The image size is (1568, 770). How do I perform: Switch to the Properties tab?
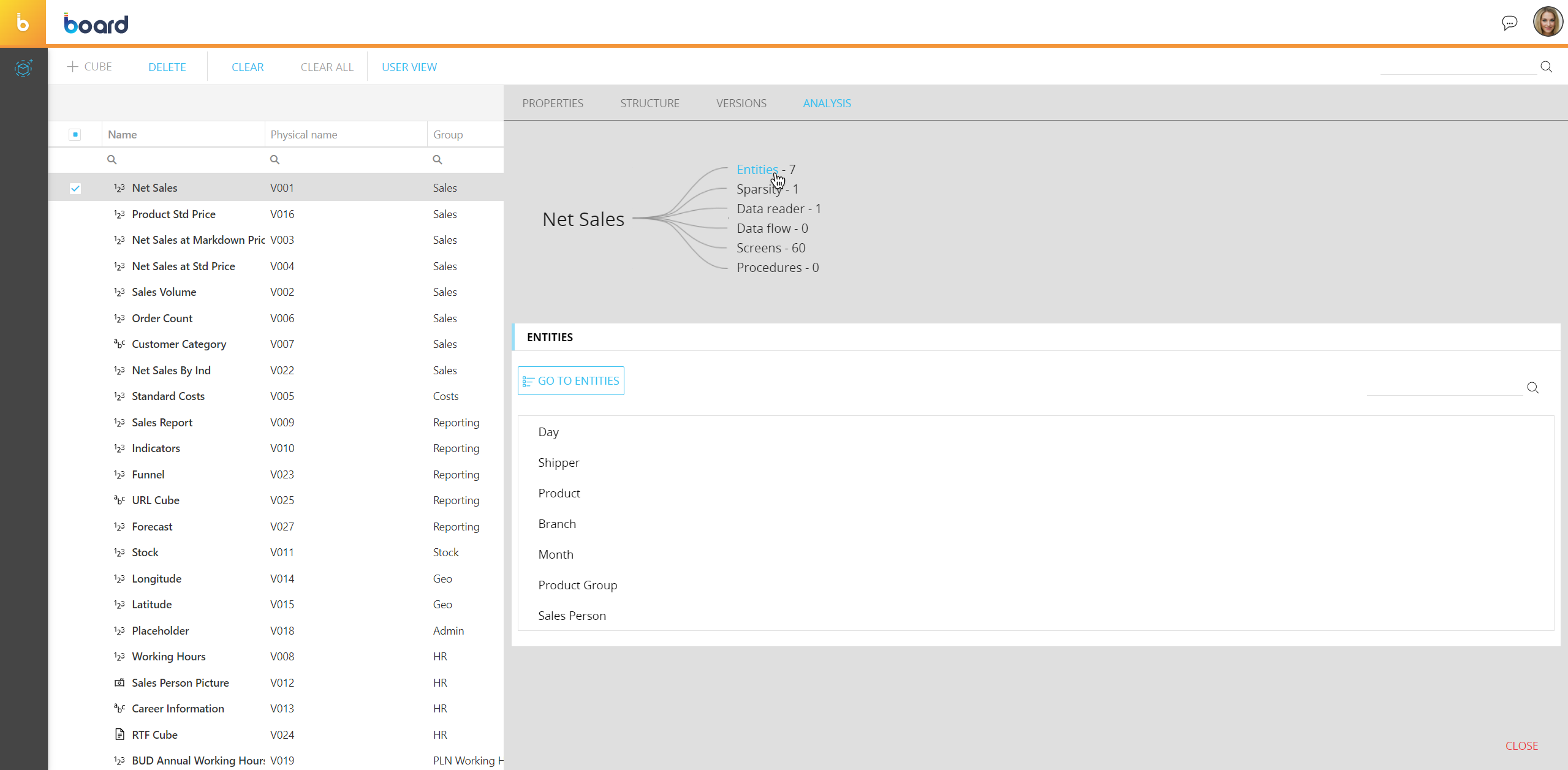pyautogui.click(x=552, y=104)
